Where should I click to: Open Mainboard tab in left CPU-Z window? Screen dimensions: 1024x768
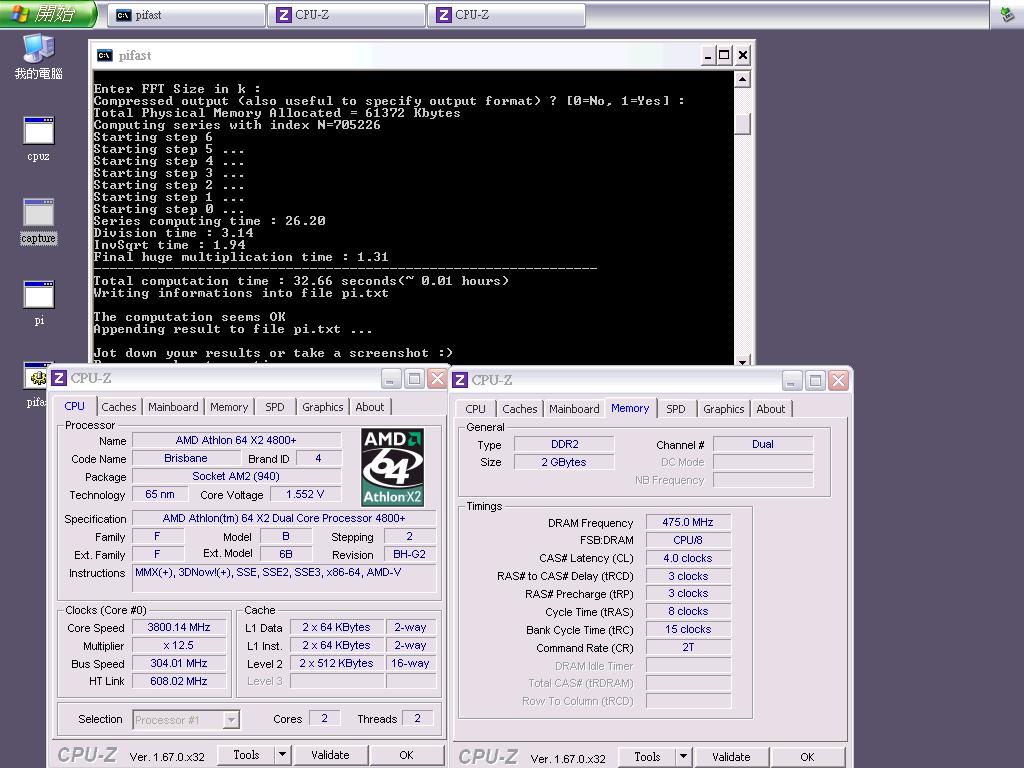[x=173, y=407]
